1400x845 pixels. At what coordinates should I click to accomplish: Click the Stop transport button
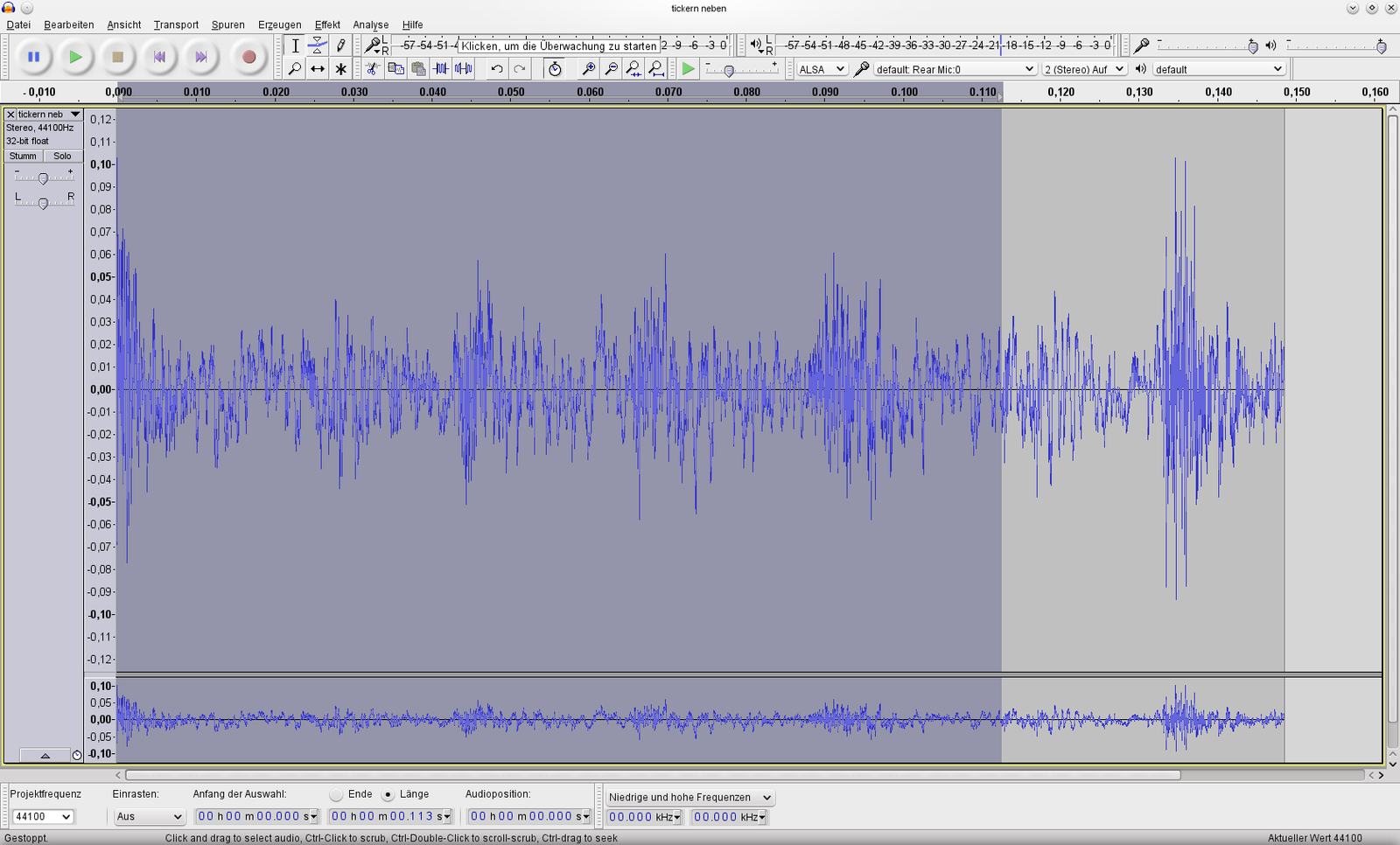[118, 57]
